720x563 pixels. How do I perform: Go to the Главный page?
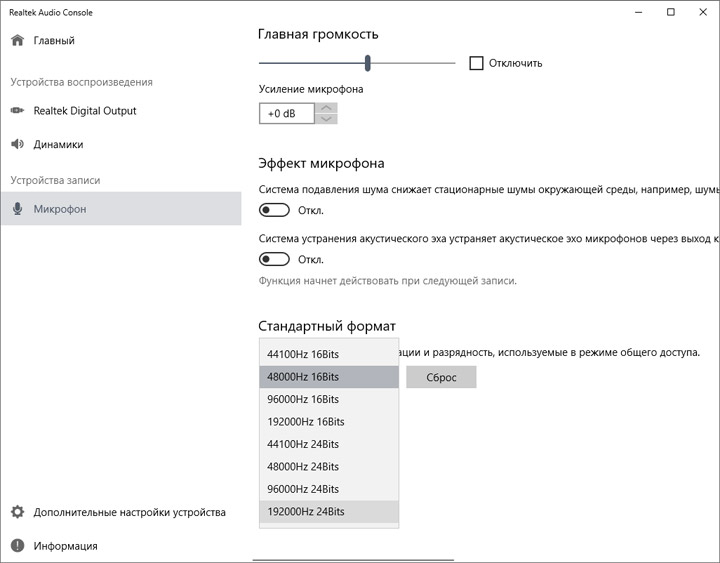point(54,41)
